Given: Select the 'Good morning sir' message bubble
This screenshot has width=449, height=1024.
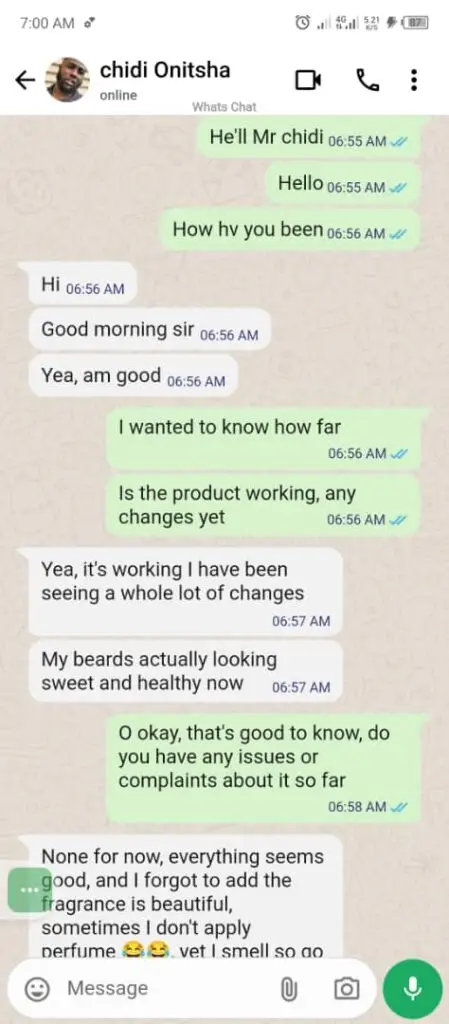Looking at the screenshot, I should pos(149,330).
